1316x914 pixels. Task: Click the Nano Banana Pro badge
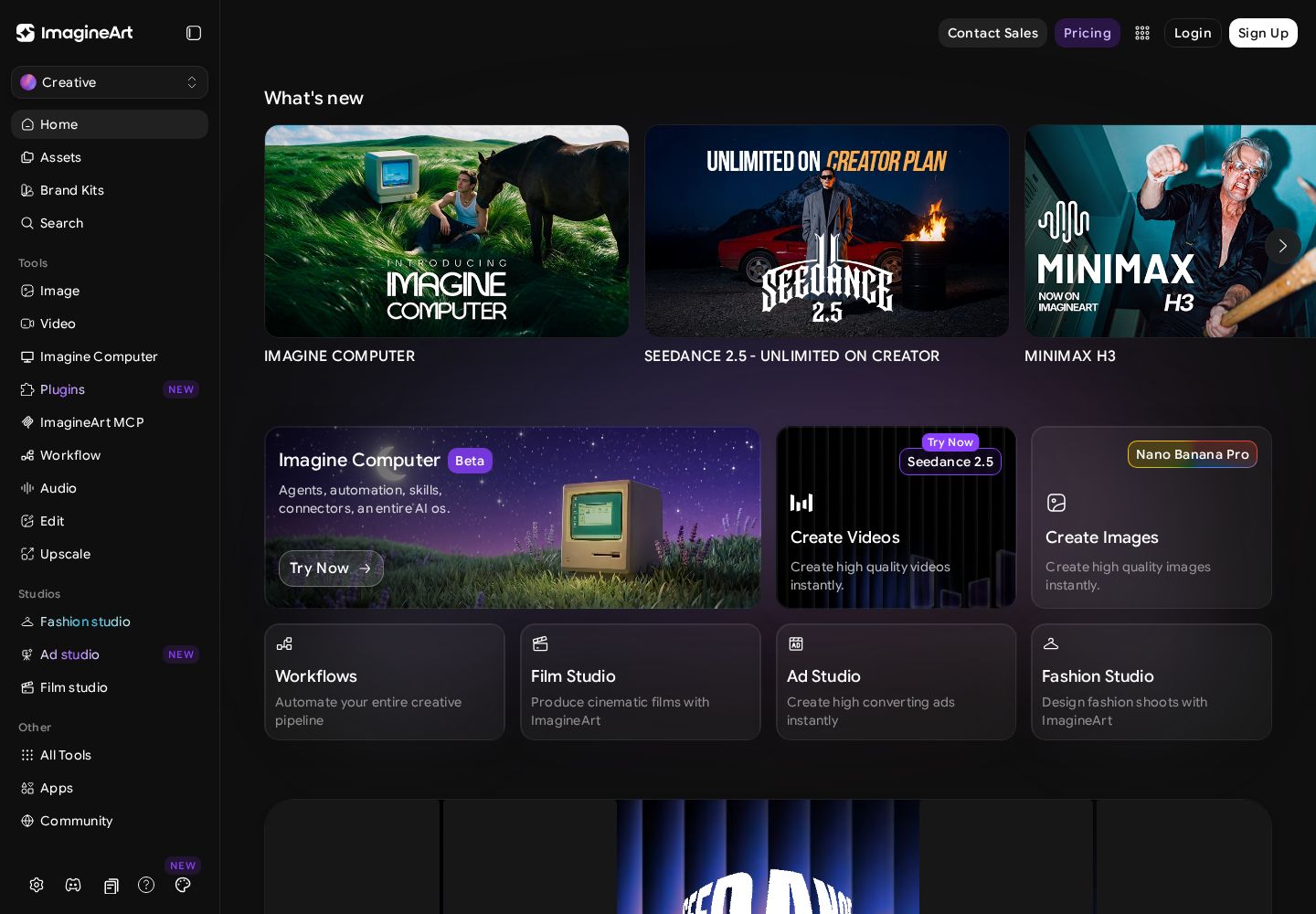click(x=1193, y=454)
